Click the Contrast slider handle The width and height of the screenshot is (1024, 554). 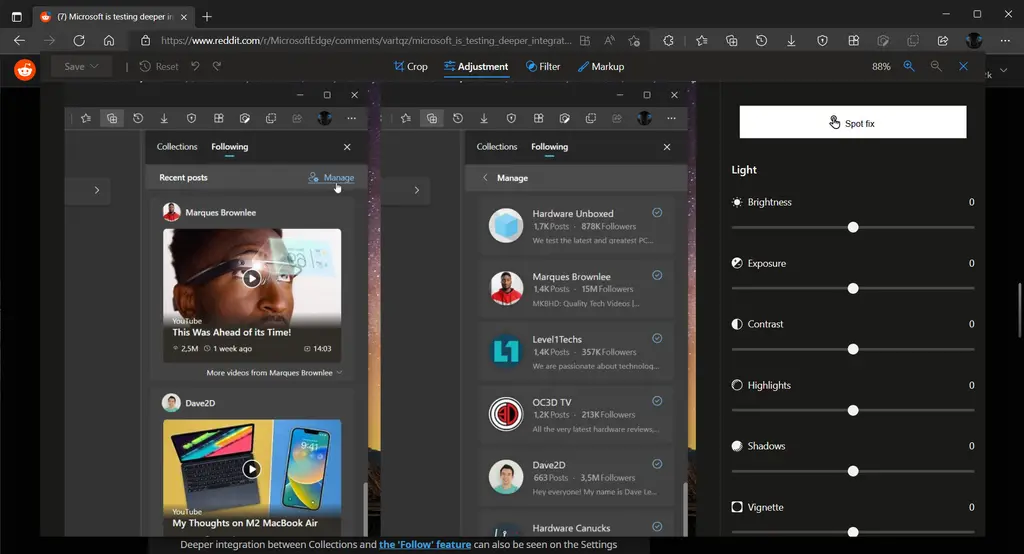click(853, 349)
